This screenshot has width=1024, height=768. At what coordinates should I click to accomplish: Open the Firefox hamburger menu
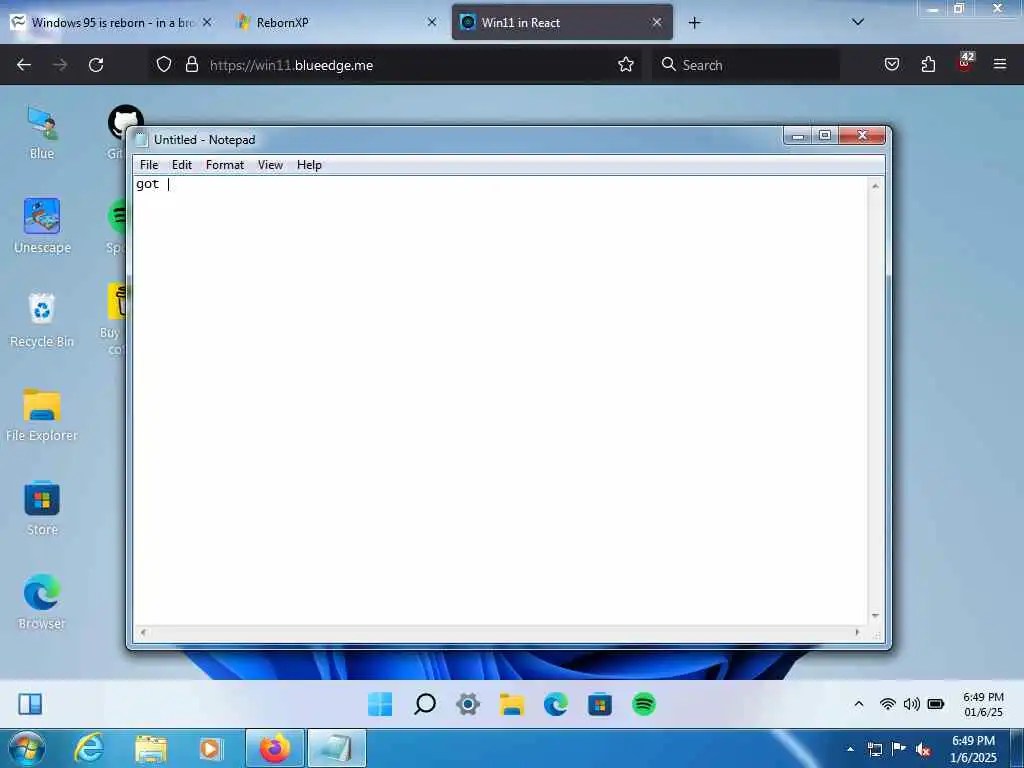(1000, 65)
